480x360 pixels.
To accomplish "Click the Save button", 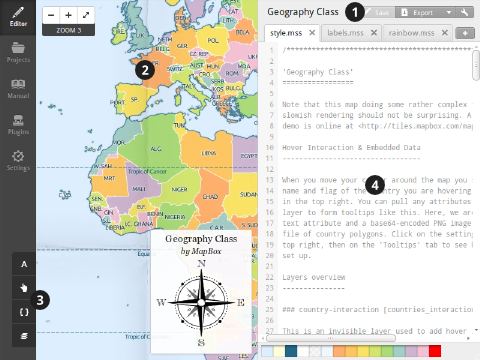I will [379, 13].
